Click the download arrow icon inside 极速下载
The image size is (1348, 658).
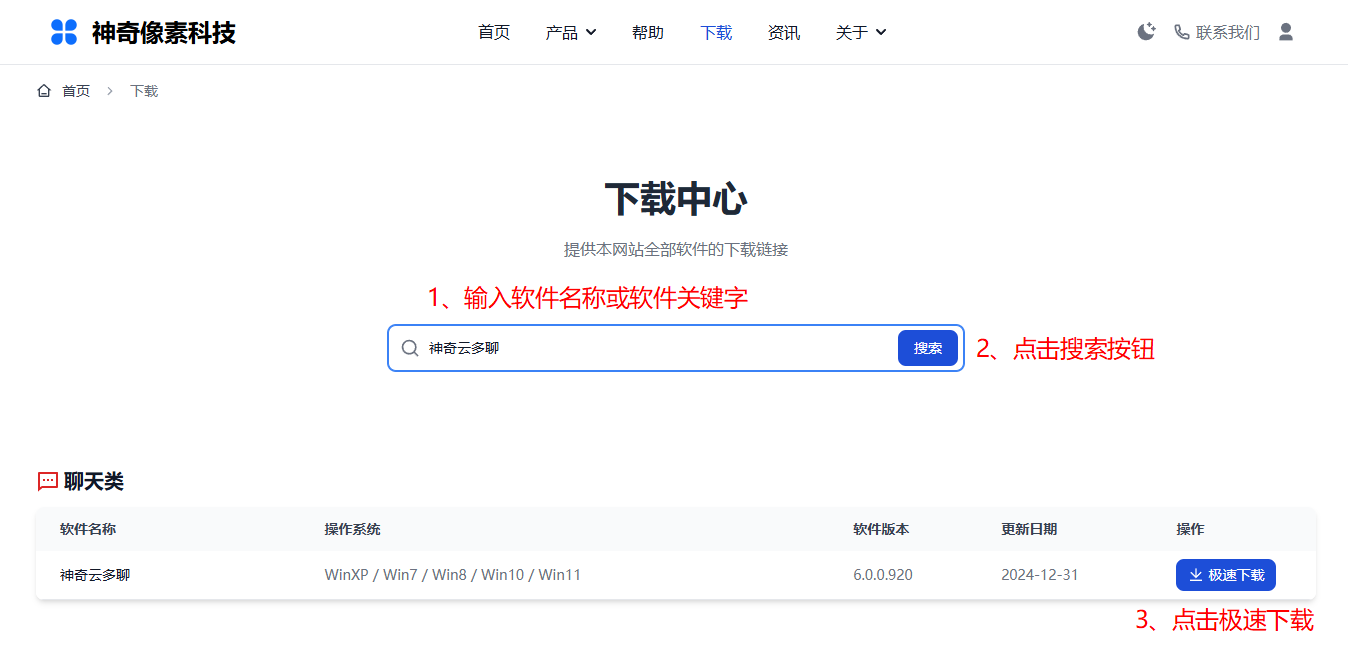coord(1194,574)
